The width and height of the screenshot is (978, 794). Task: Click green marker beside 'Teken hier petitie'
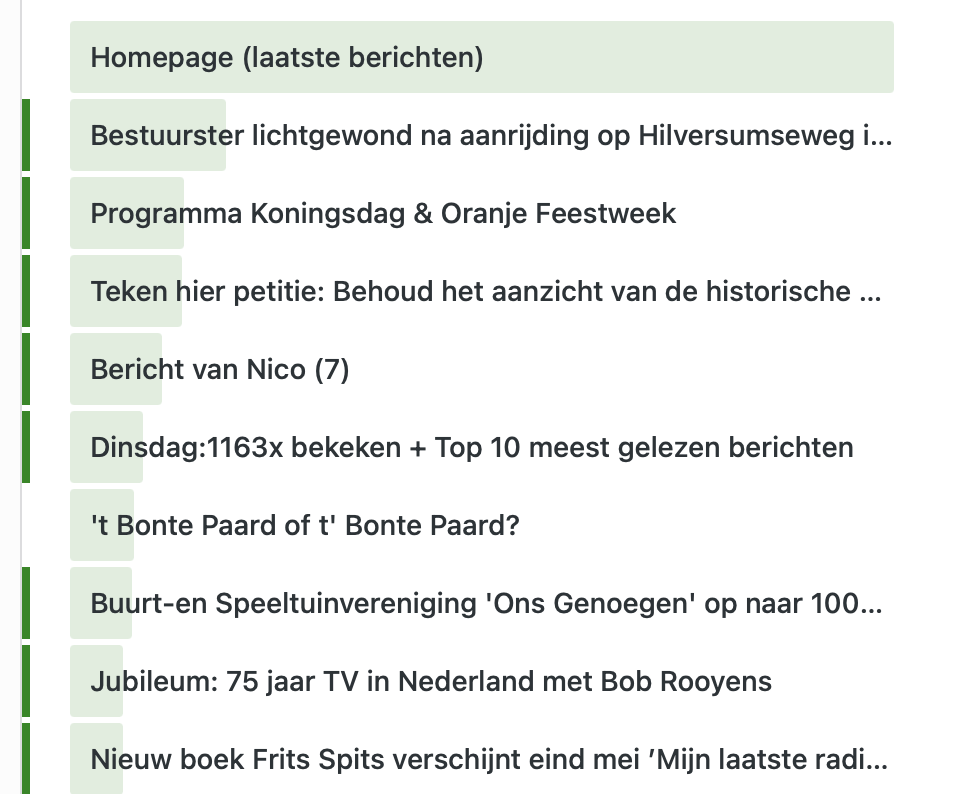26,291
